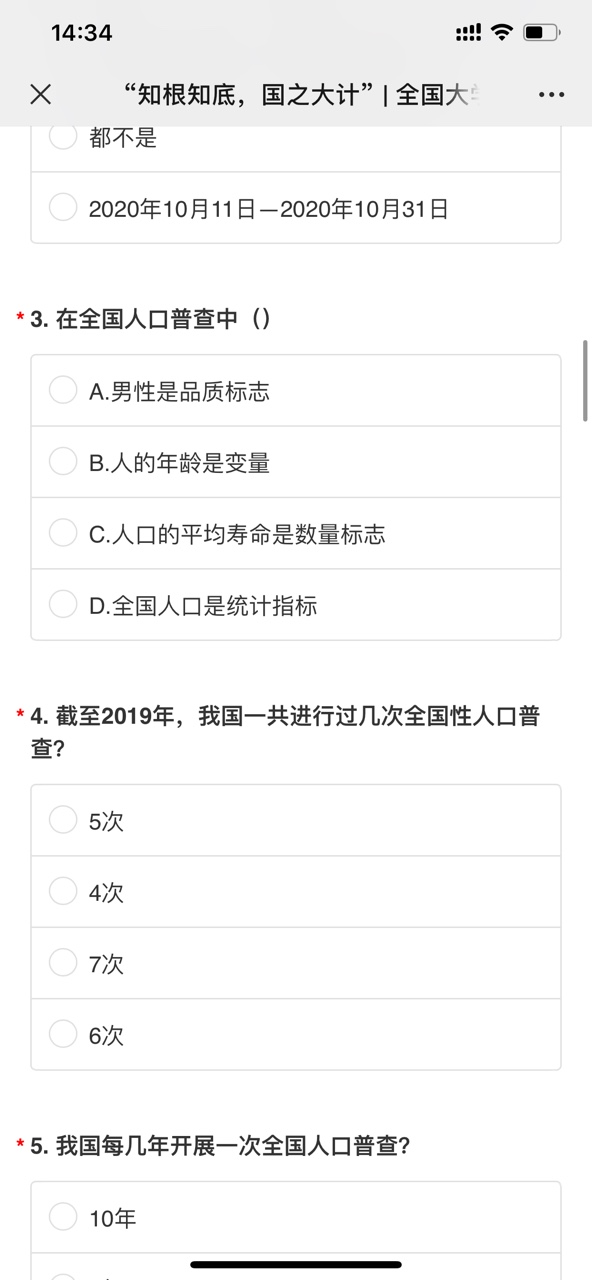The height and width of the screenshot is (1280, 592).
Task: Tap the home indicator bar at bottom
Action: [296, 1265]
